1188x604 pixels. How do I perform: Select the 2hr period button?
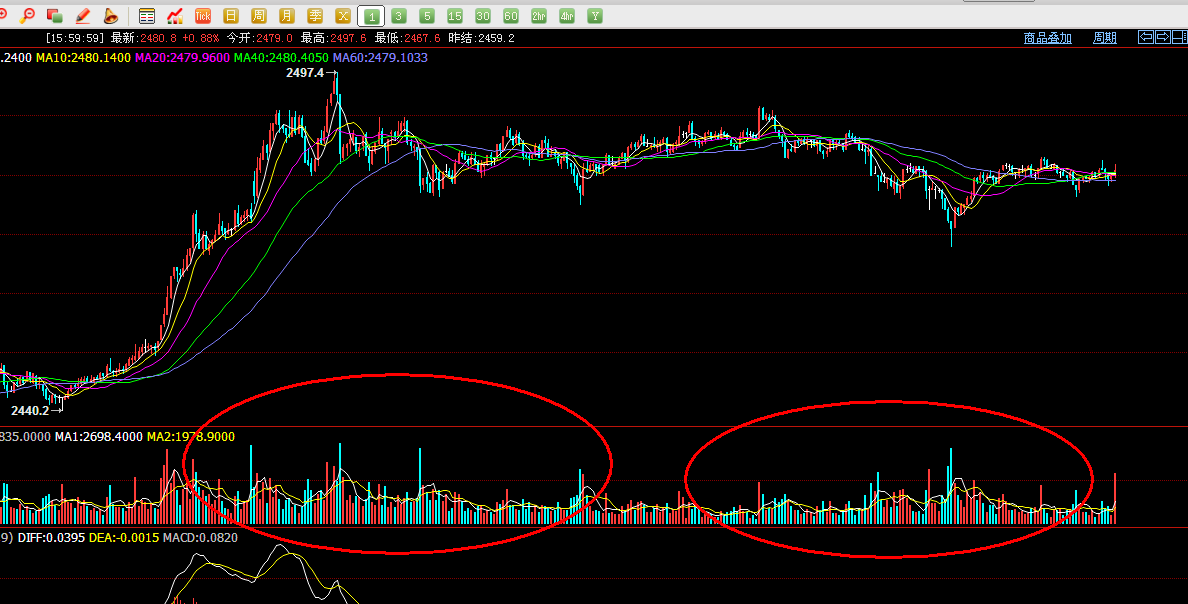[539, 16]
